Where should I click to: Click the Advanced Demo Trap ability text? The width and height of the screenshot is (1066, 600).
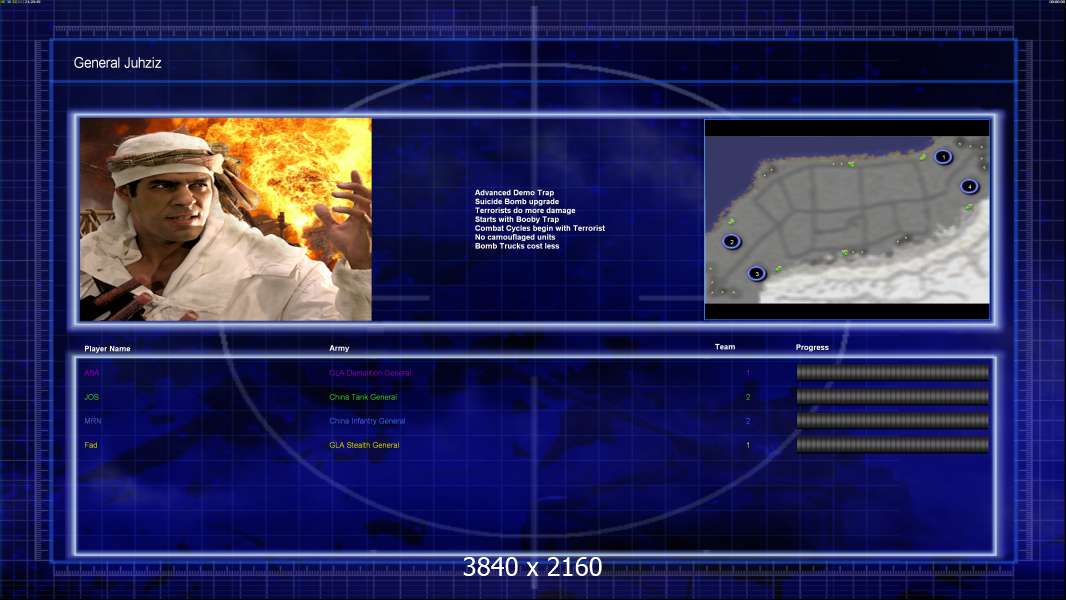515,193
